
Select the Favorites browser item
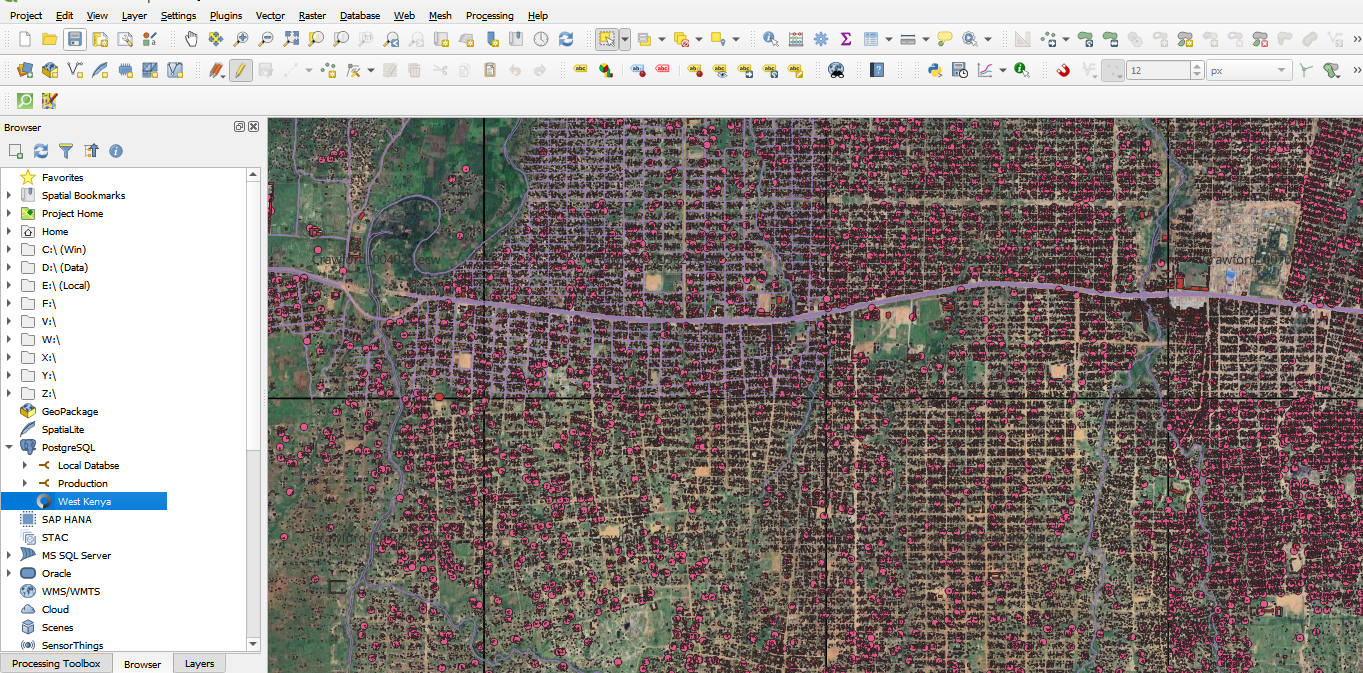62,178
